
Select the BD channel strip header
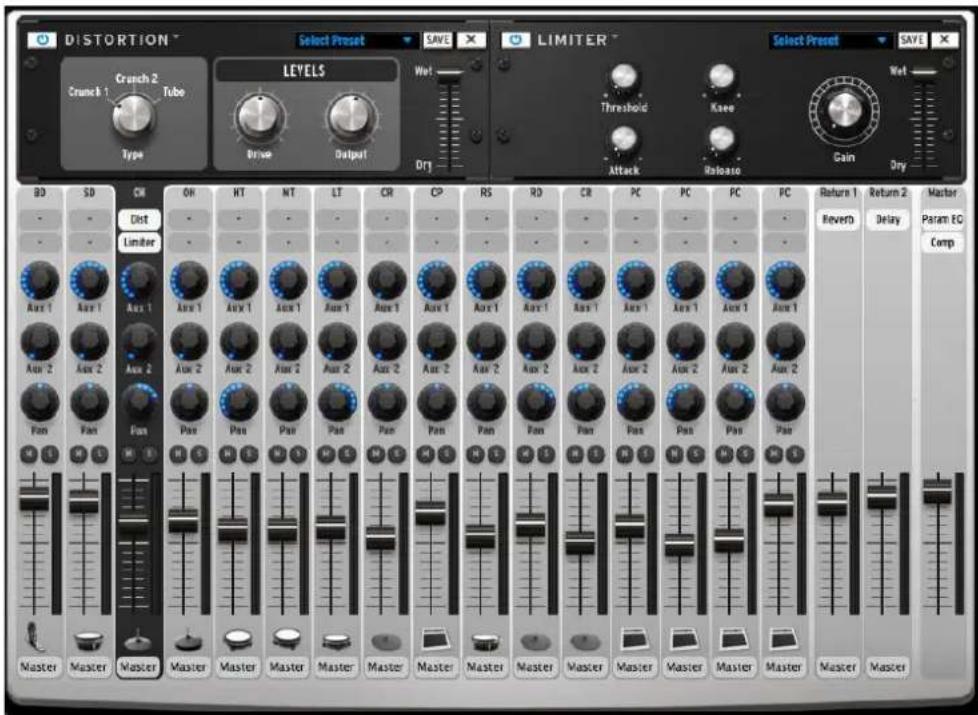tap(39, 193)
